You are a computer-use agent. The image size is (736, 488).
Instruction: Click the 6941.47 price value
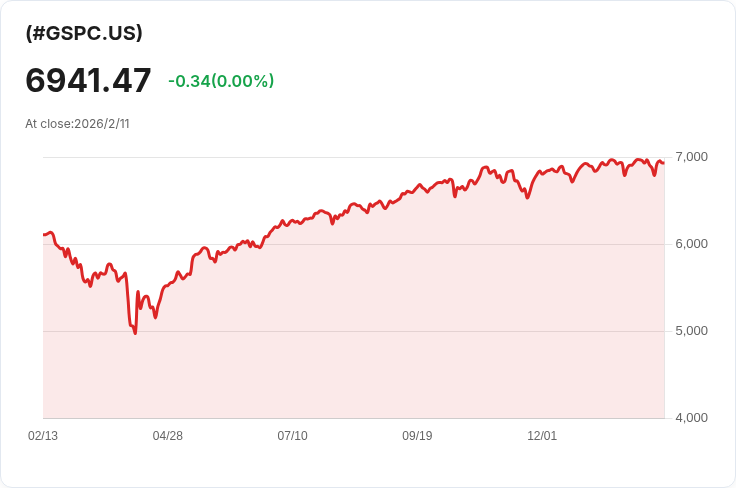click(88, 80)
